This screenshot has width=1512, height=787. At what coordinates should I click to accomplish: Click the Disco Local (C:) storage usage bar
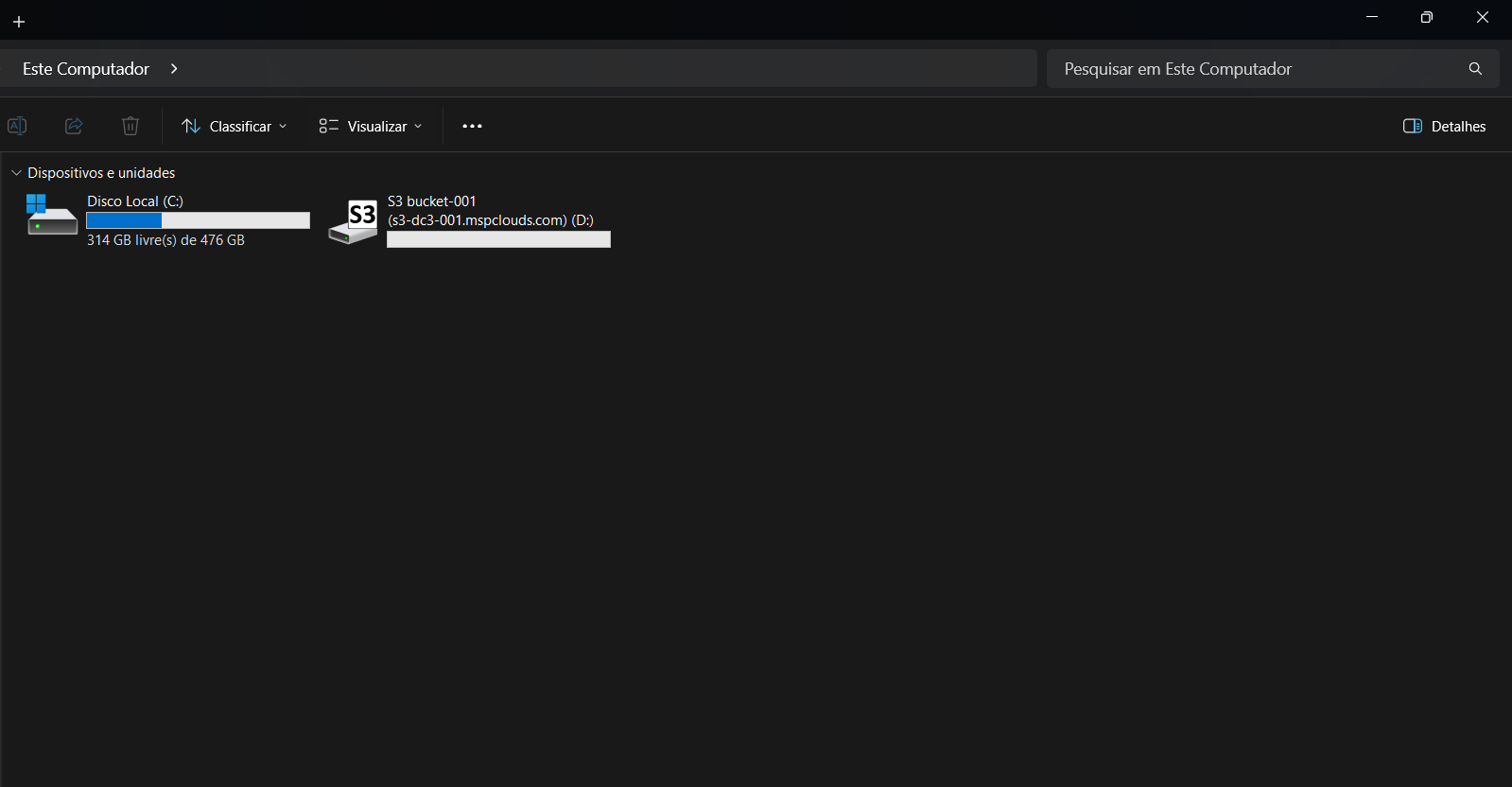point(198,220)
